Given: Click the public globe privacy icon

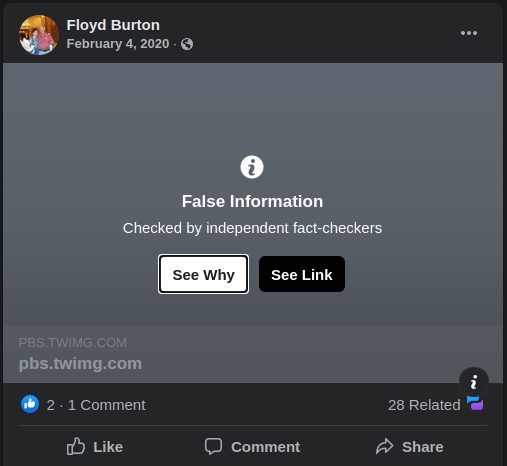Looking at the screenshot, I should pos(187,44).
